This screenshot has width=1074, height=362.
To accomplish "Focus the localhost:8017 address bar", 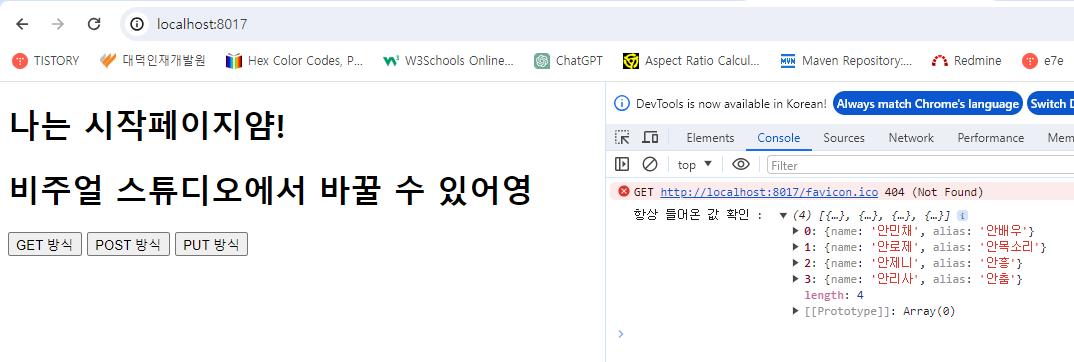I will (x=597, y=25).
